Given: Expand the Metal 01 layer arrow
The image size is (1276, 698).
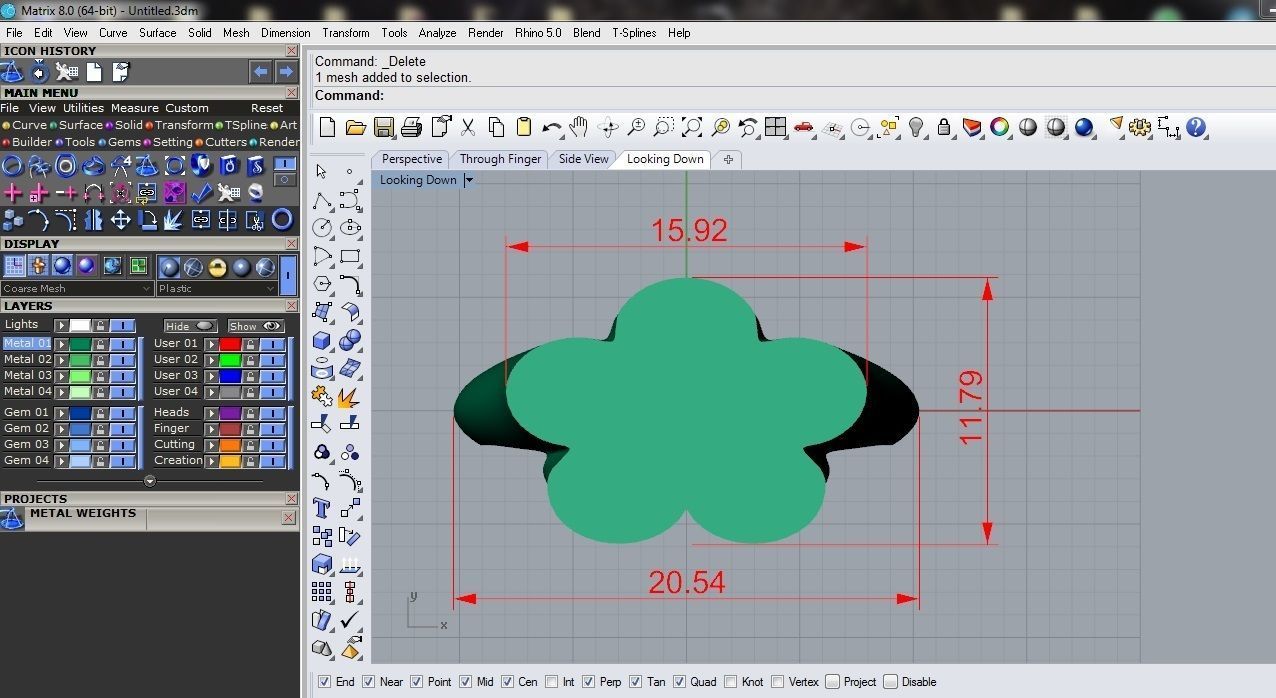Looking at the screenshot, I should [x=62, y=344].
